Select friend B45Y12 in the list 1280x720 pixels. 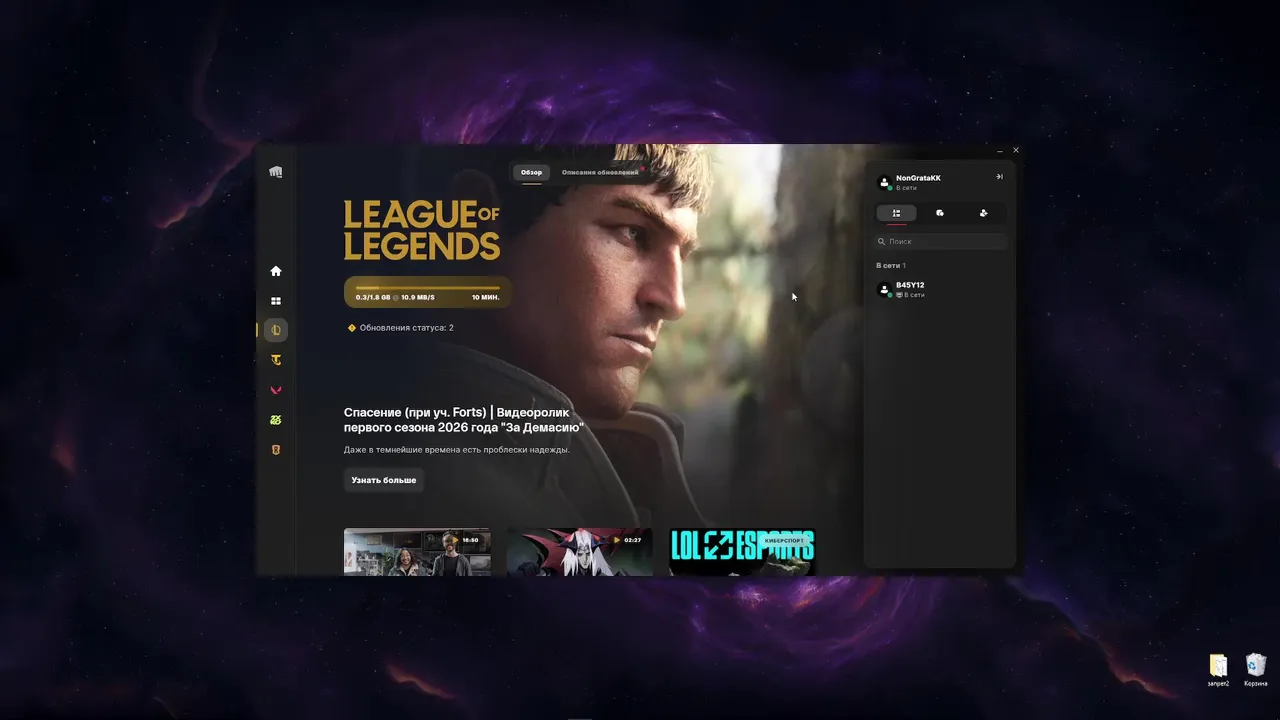[x=940, y=290]
